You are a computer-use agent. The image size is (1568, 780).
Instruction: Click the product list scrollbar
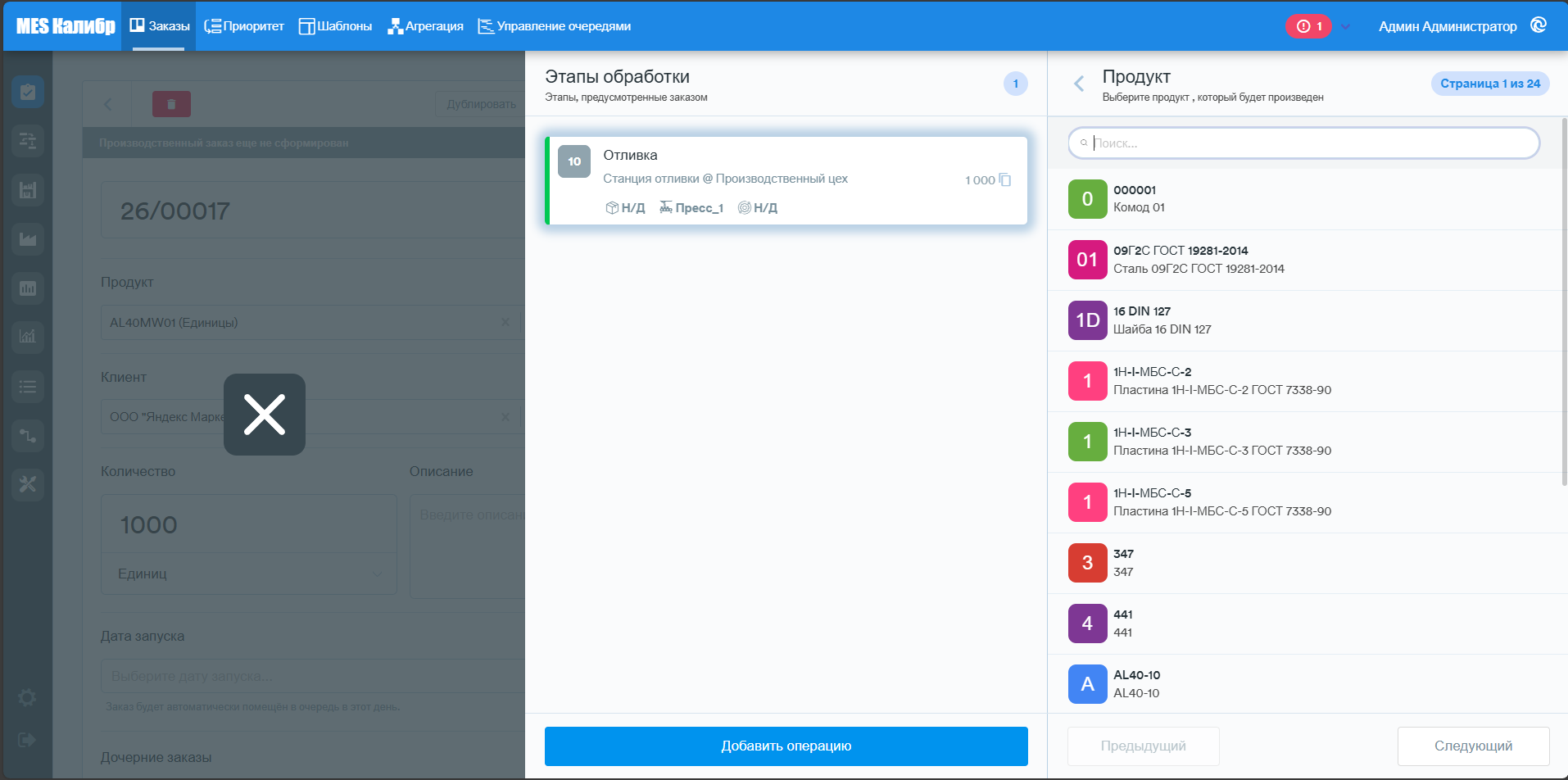pos(1565,302)
